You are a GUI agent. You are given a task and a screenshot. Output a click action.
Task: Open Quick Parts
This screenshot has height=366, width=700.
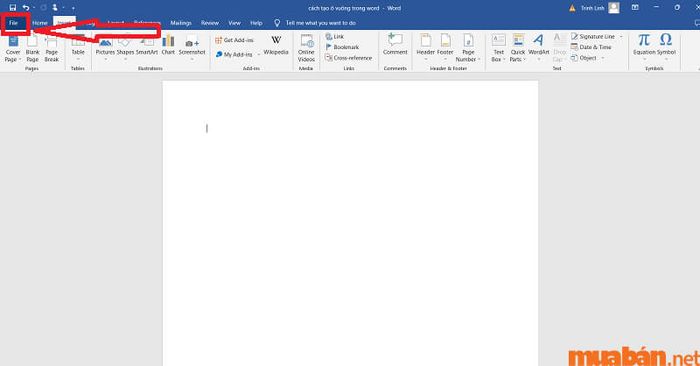tap(518, 48)
